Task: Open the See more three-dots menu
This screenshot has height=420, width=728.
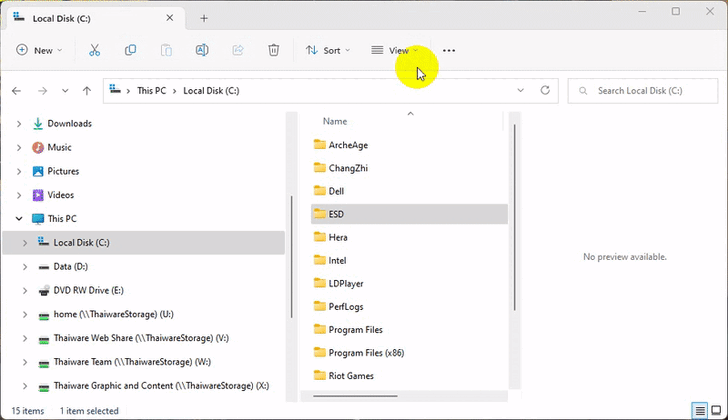Action: tap(449, 51)
